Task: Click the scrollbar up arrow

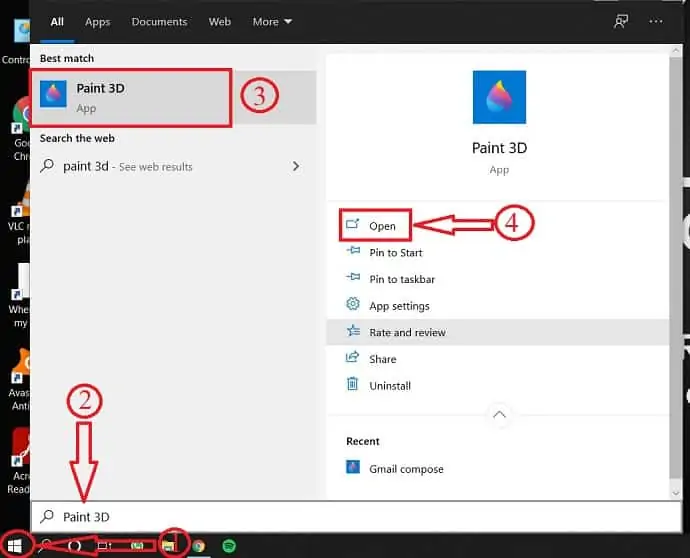Action: click(x=675, y=51)
